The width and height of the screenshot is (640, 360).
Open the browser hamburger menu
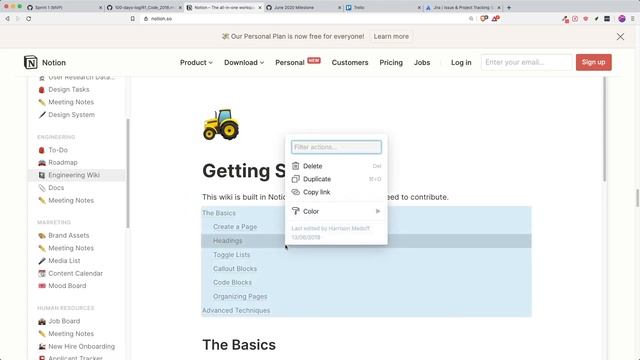(633, 18)
